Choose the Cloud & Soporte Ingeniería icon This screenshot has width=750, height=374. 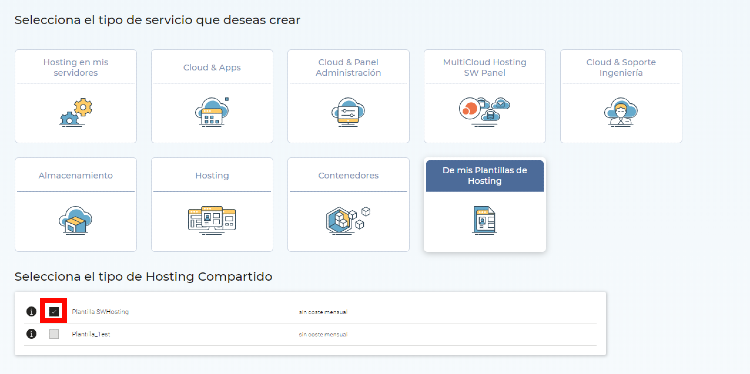point(621,111)
